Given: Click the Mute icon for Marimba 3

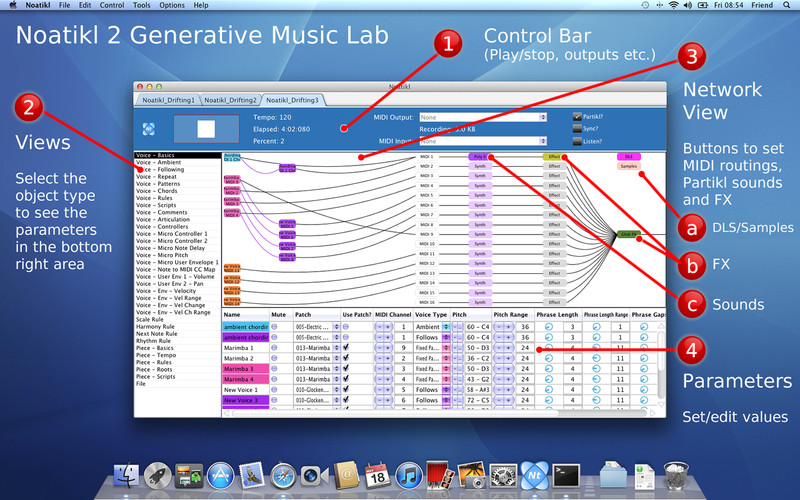Looking at the screenshot, I should (x=274, y=368).
